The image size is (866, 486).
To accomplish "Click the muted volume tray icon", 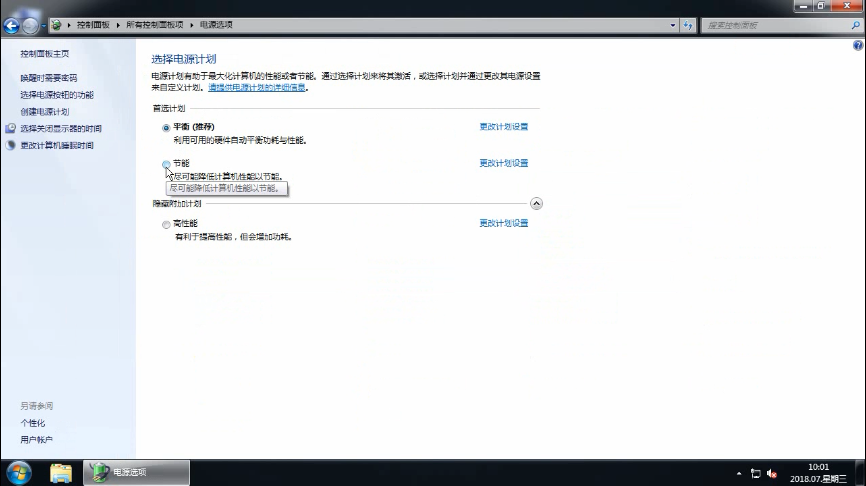I will coord(772,473).
